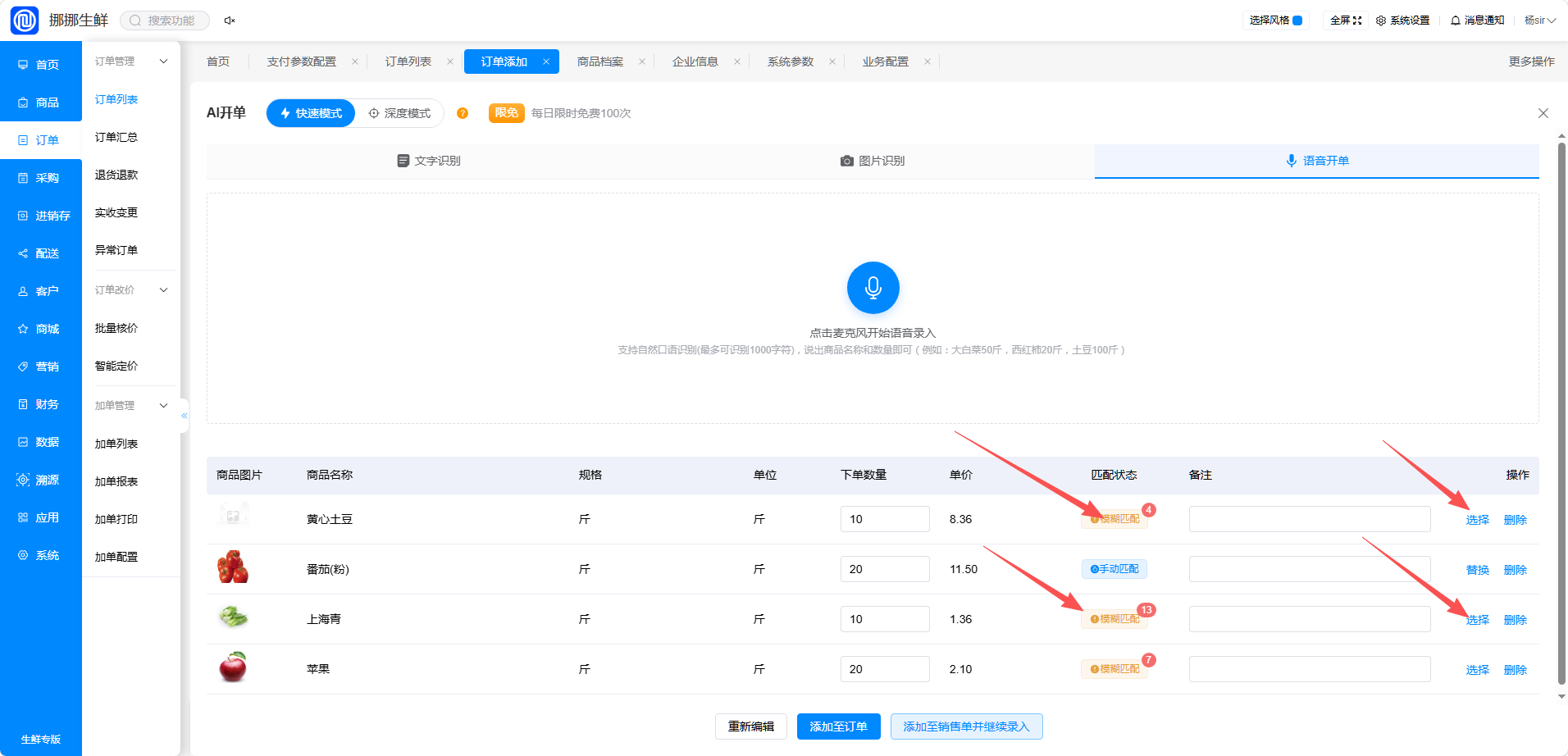Image resolution: width=1568 pixels, height=756 pixels.
Task: Open 消息通知 bell notifications
Action: click(x=1478, y=20)
